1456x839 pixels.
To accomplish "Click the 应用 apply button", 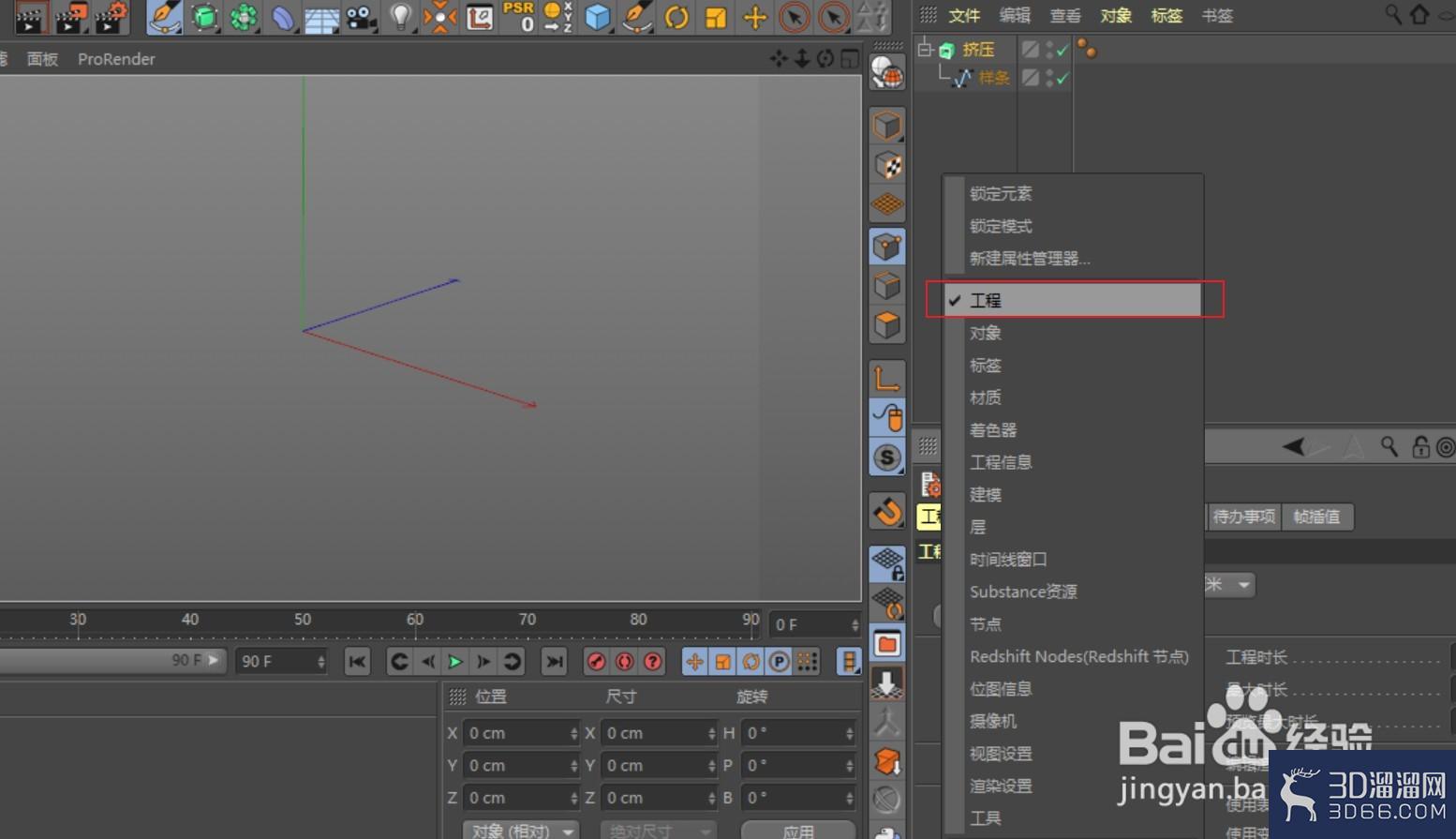I will coord(798,831).
